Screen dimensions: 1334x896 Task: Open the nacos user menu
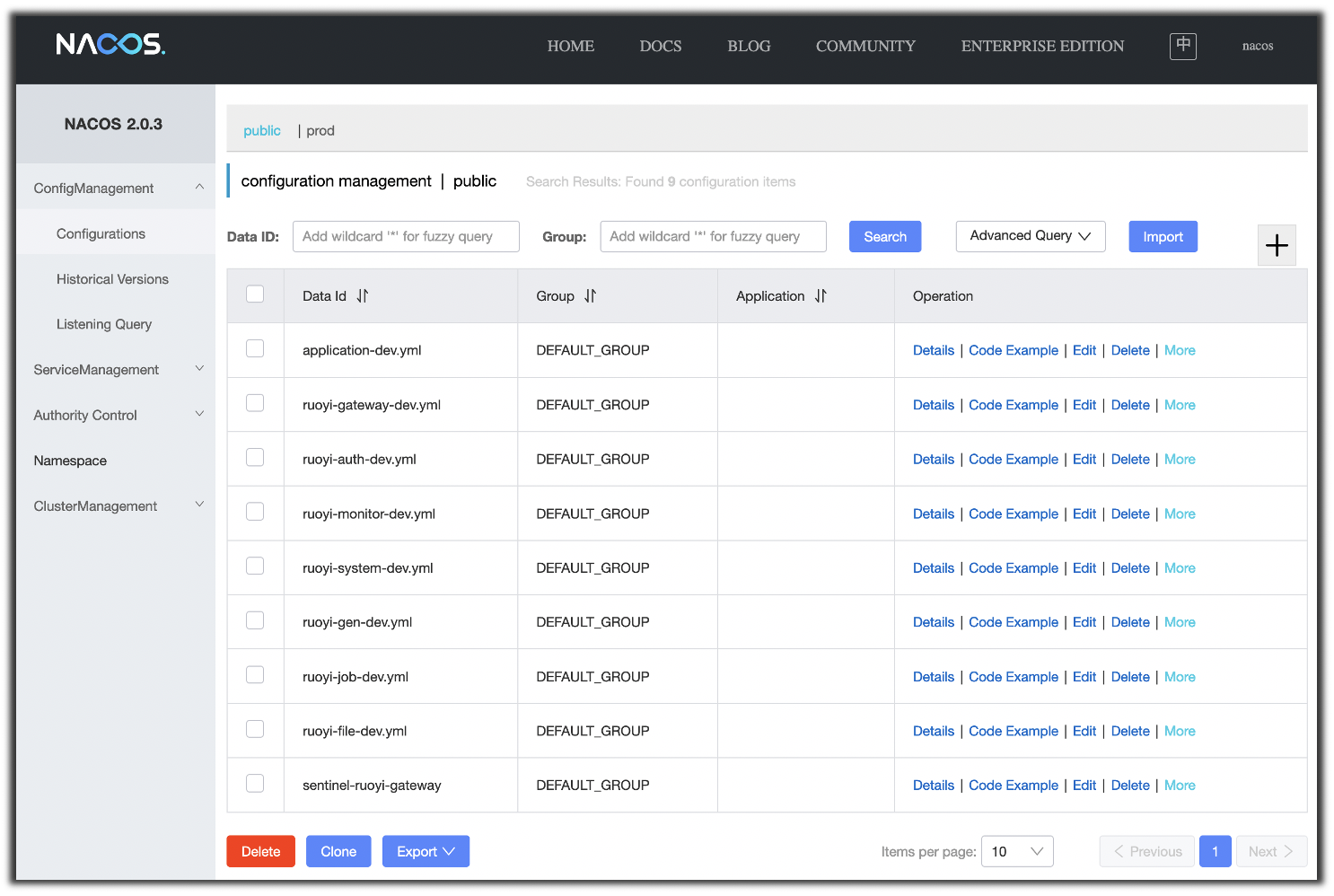coord(1258,46)
